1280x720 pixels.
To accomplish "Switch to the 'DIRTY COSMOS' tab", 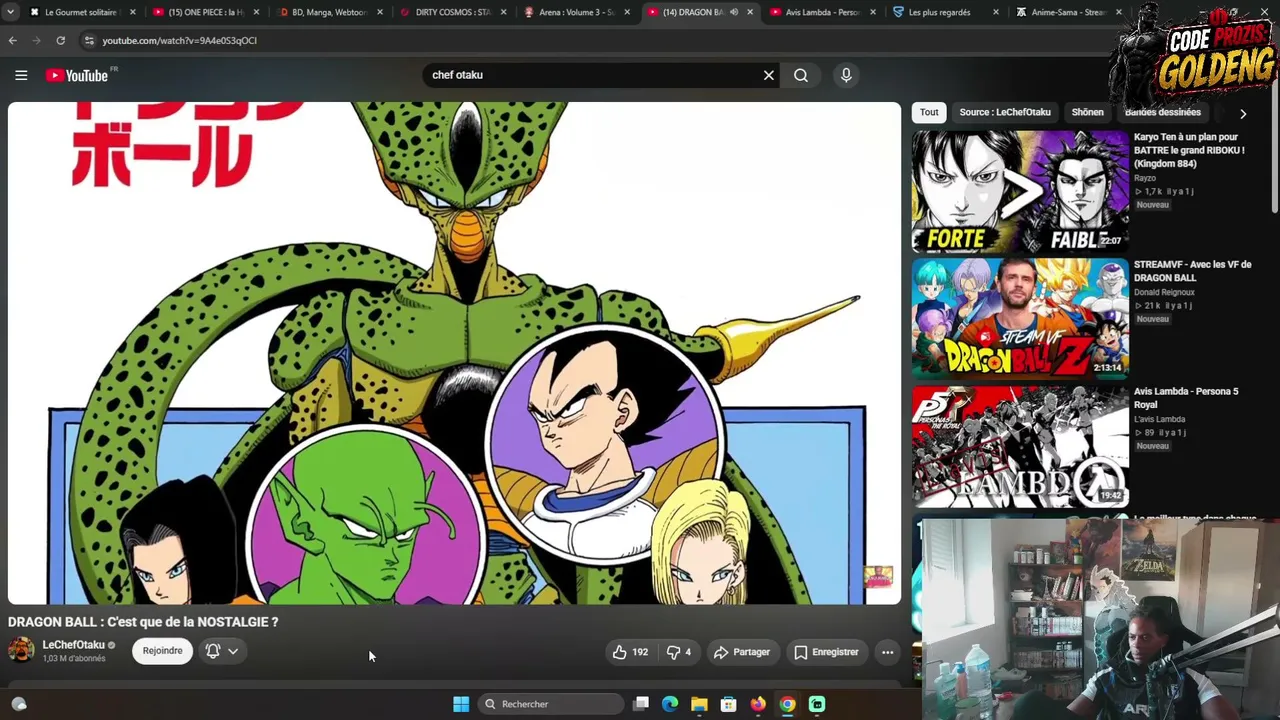I will click(451, 12).
